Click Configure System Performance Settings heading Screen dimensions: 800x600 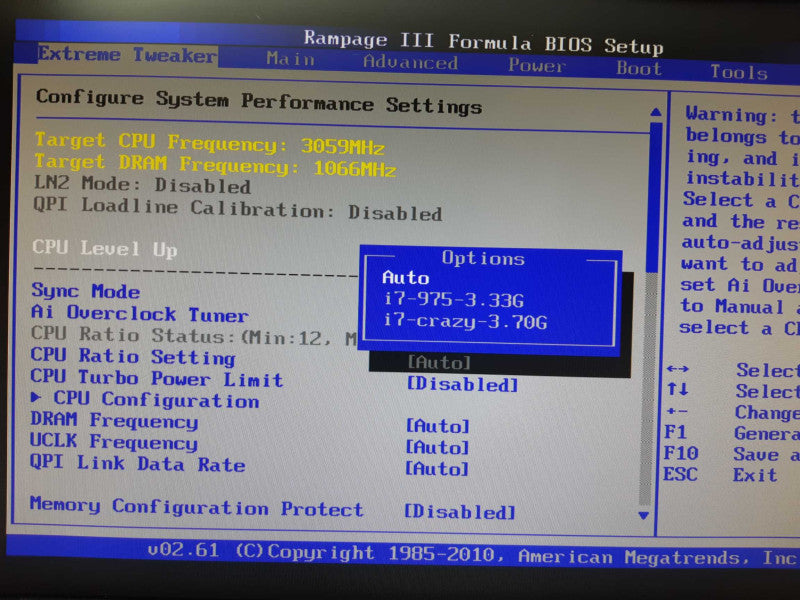259,102
